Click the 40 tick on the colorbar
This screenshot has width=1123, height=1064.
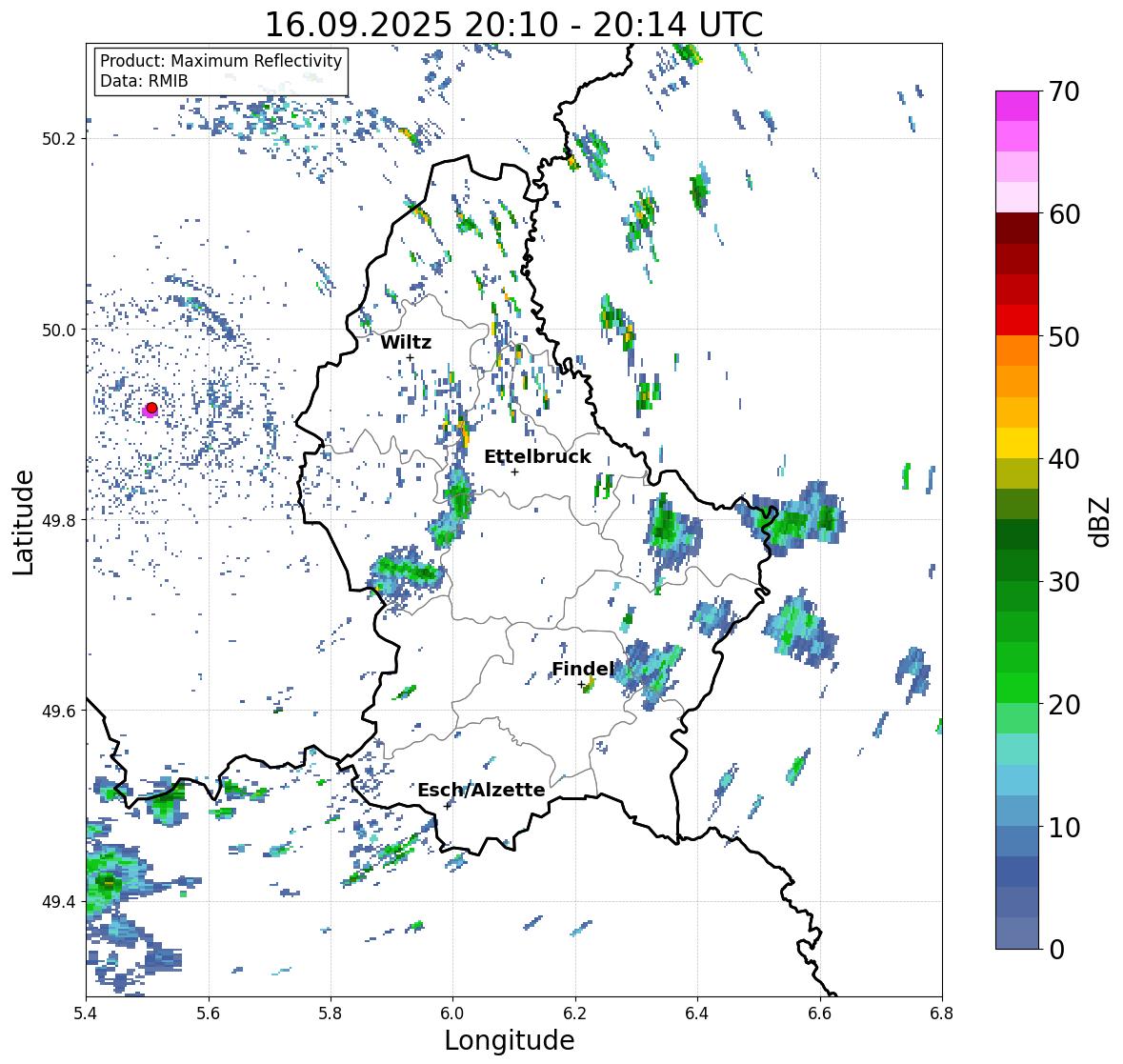pyautogui.click(x=1064, y=459)
